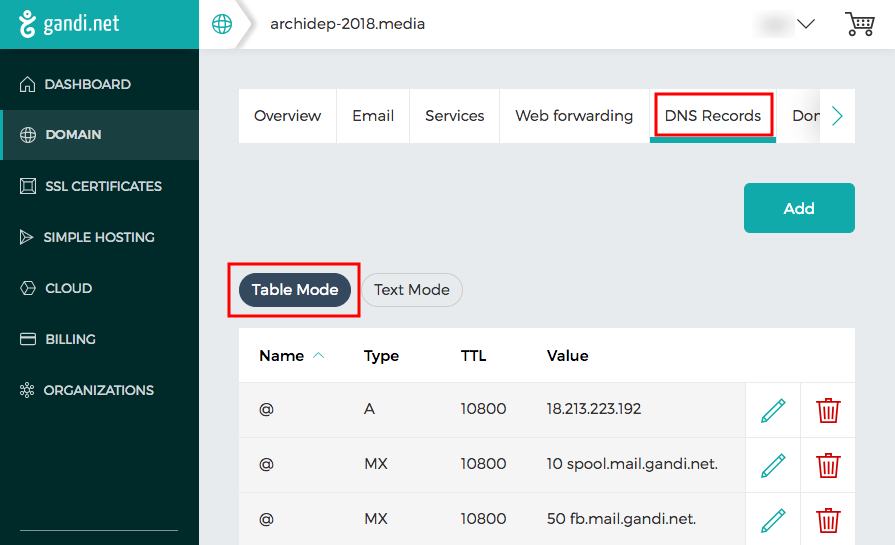The height and width of the screenshot is (545, 895).
Task: Go to SSL Certificates in sidebar
Action: (102, 186)
